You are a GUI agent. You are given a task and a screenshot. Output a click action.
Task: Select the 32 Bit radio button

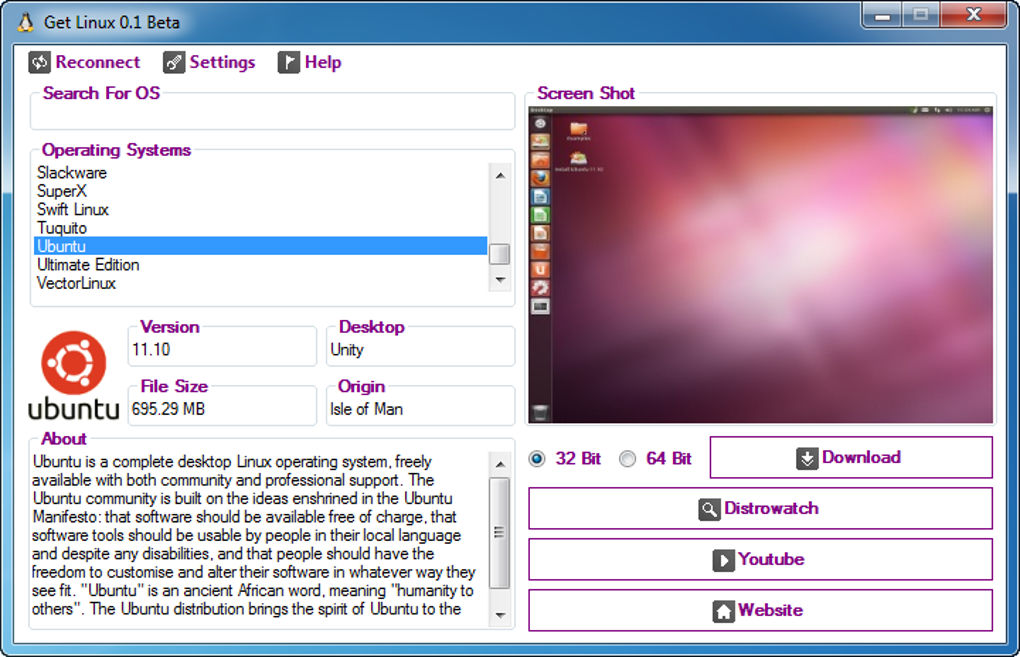tap(537, 459)
